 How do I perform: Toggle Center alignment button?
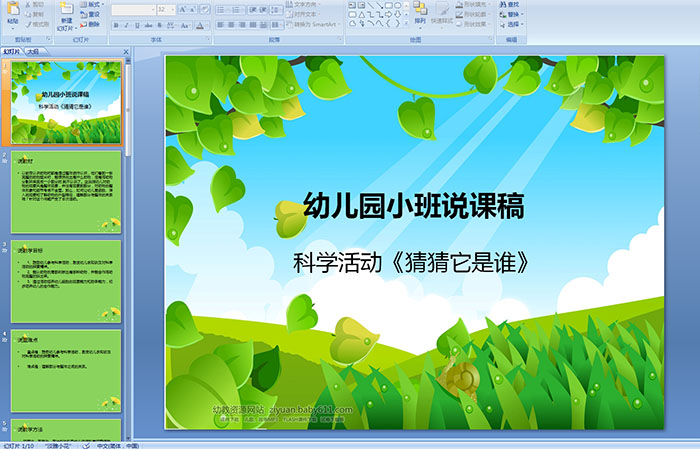231,25
